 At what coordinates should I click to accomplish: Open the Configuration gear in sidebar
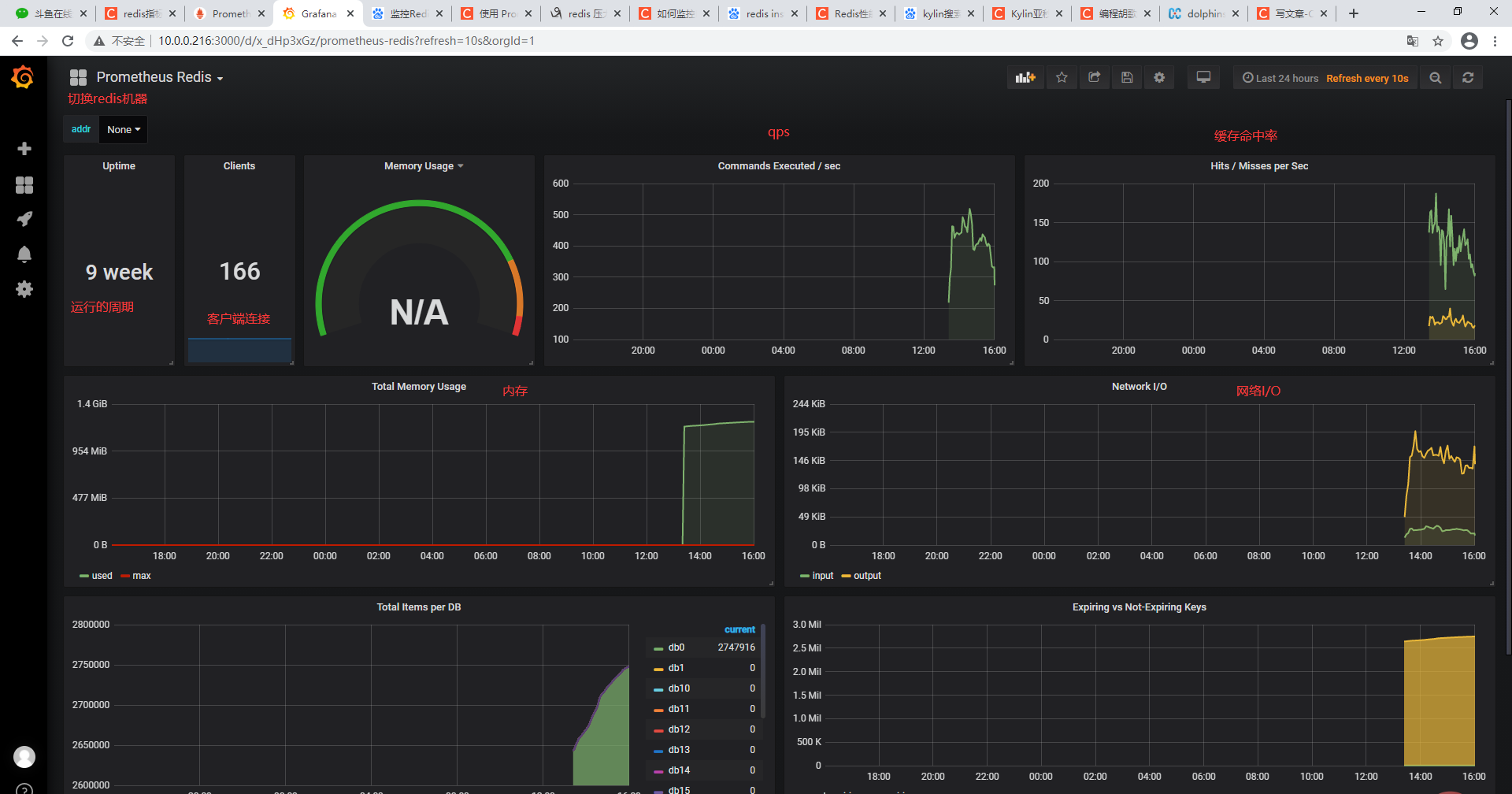click(x=24, y=289)
